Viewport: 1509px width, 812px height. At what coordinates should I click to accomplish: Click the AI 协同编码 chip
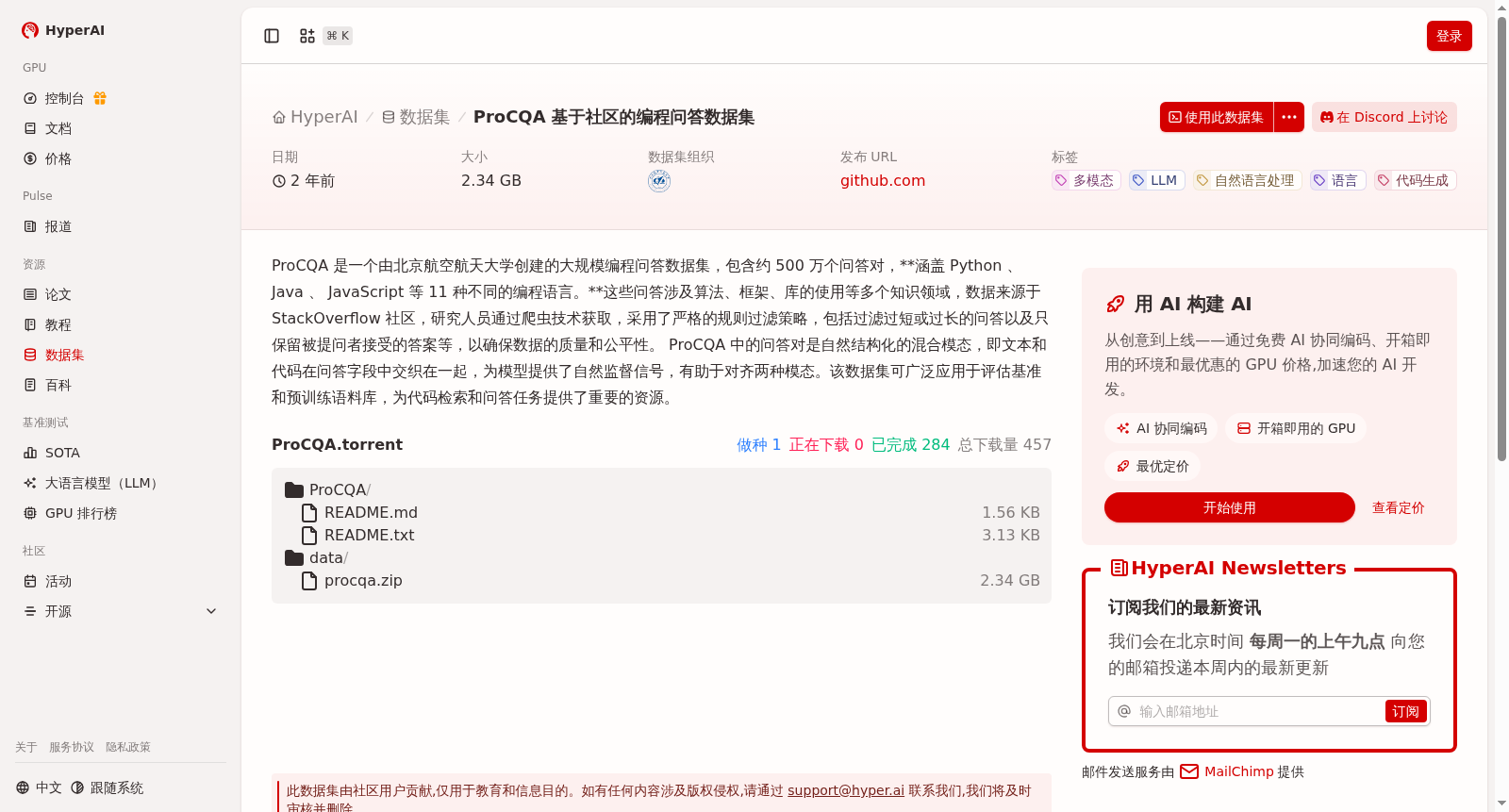pyautogui.click(x=1162, y=428)
